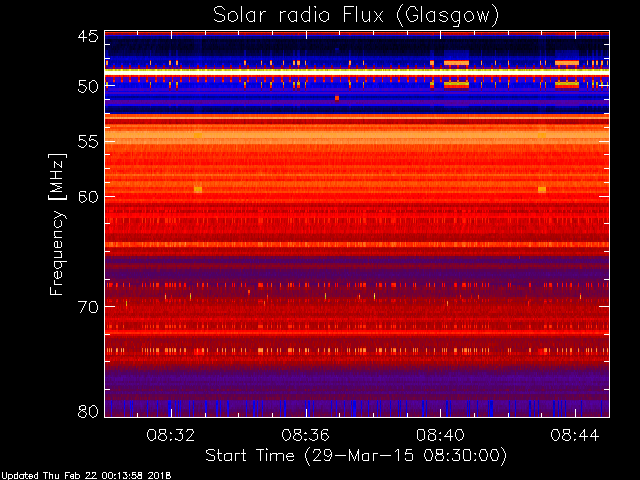This screenshot has height=480, width=640.
Task: Click the 08:36 time tick label
Action: [305, 435]
